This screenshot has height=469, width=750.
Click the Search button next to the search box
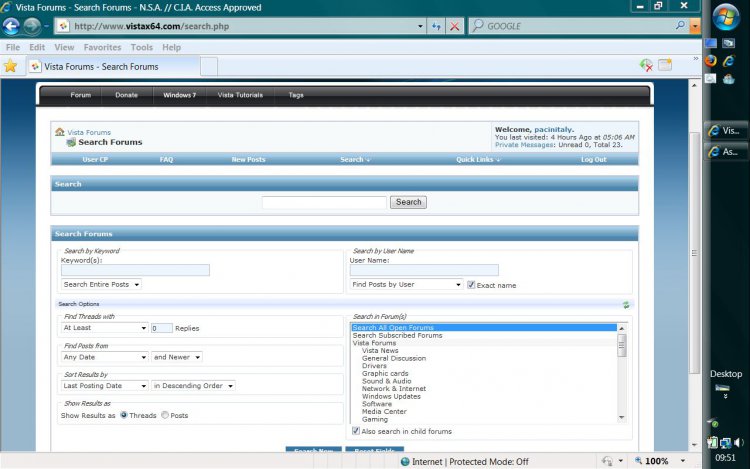click(408, 202)
